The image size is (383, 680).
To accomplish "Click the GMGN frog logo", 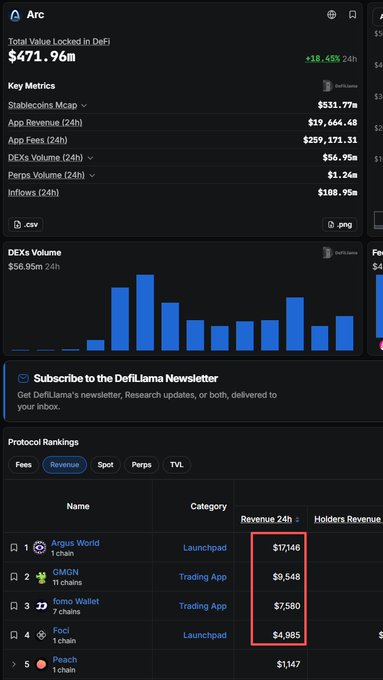I will tap(41, 577).
